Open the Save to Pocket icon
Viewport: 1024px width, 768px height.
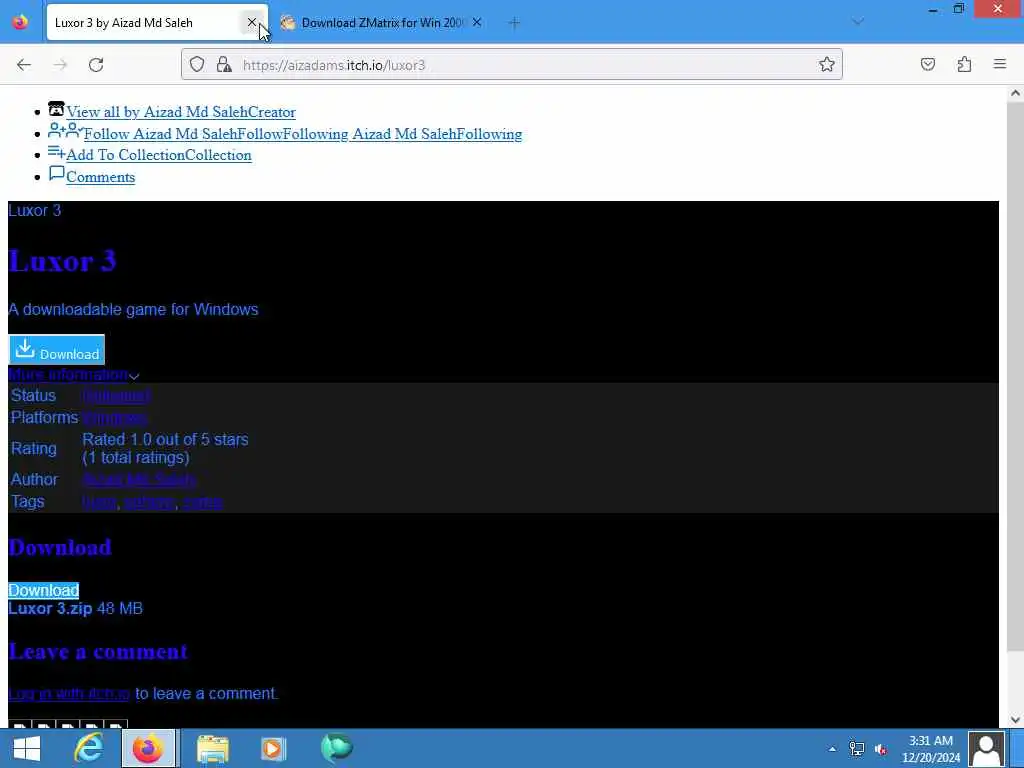pyautogui.click(x=927, y=64)
